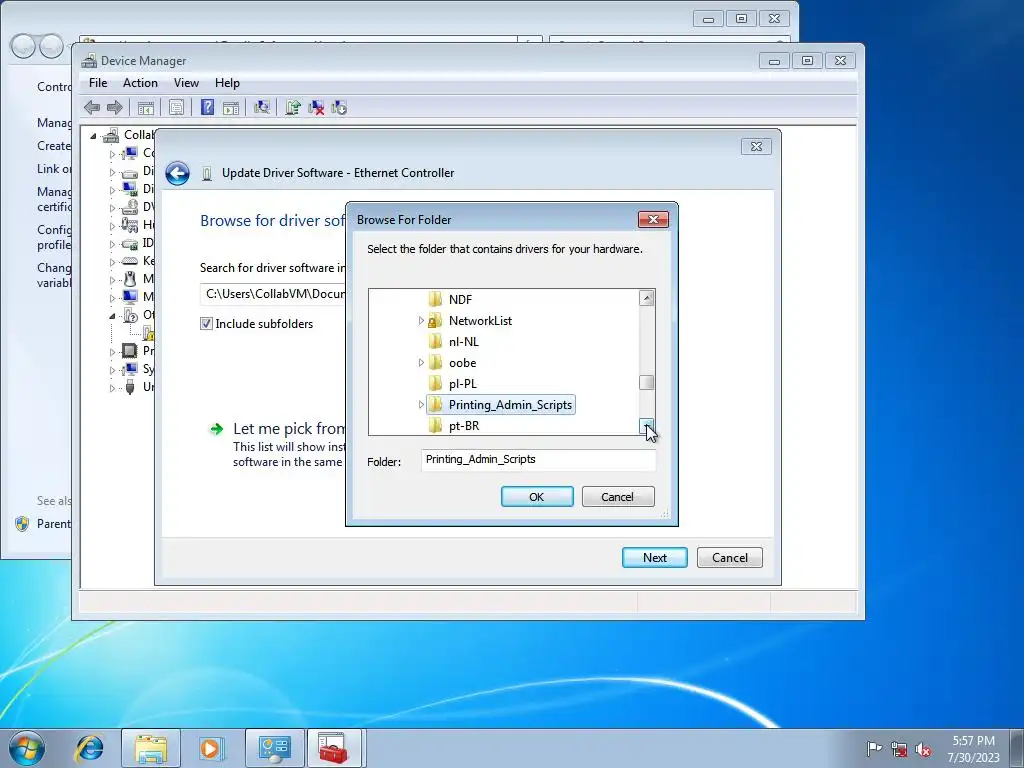Toggle the Include subfolders checkbox
The width and height of the screenshot is (1024, 768).
pos(206,324)
